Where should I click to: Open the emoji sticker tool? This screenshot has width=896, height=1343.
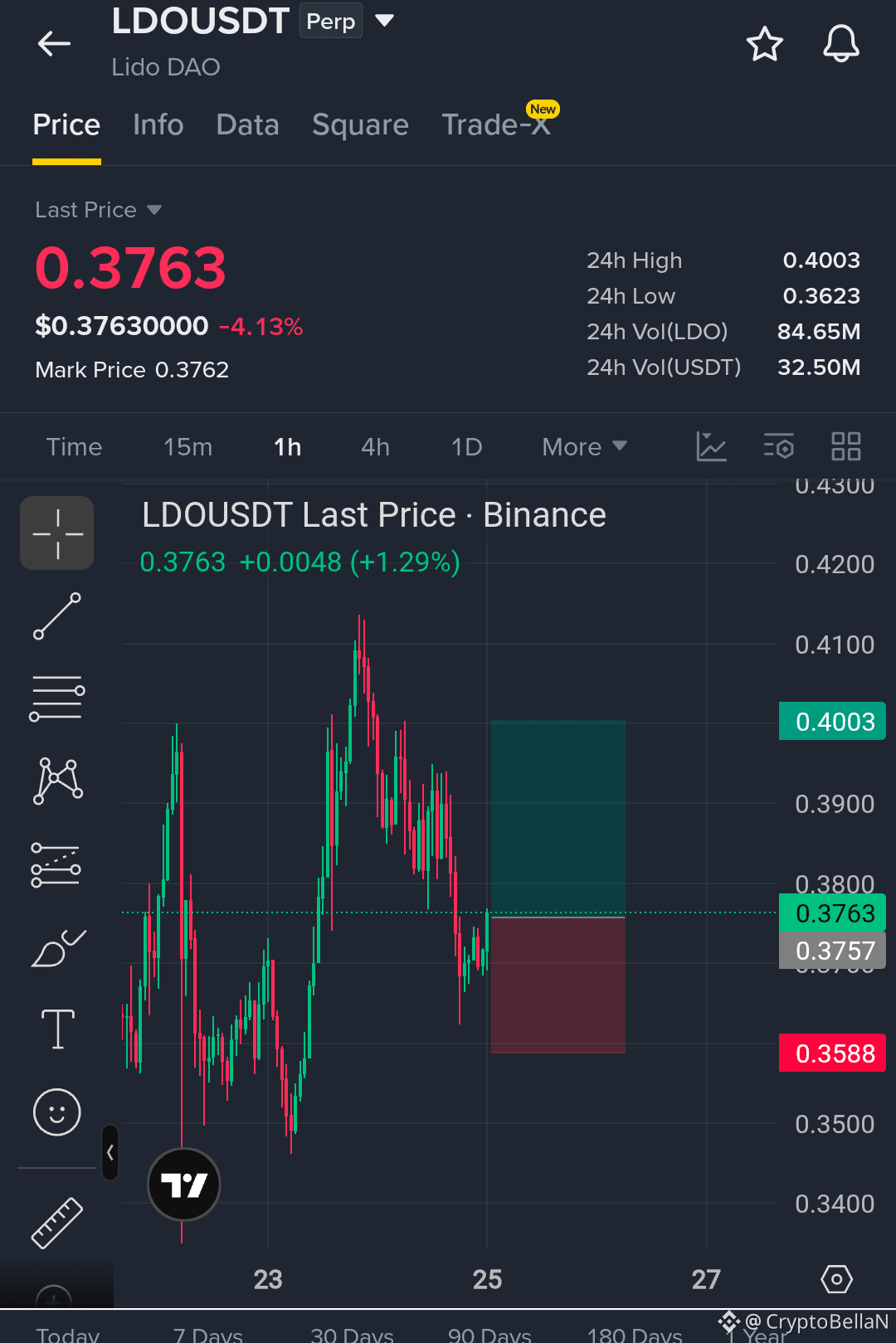point(57,1112)
